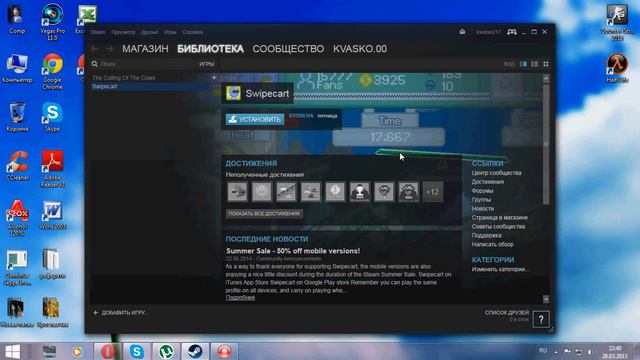Viewport: 640px width, 360px height.
Task: Open the Советы сообщества link
Action: 498,227
